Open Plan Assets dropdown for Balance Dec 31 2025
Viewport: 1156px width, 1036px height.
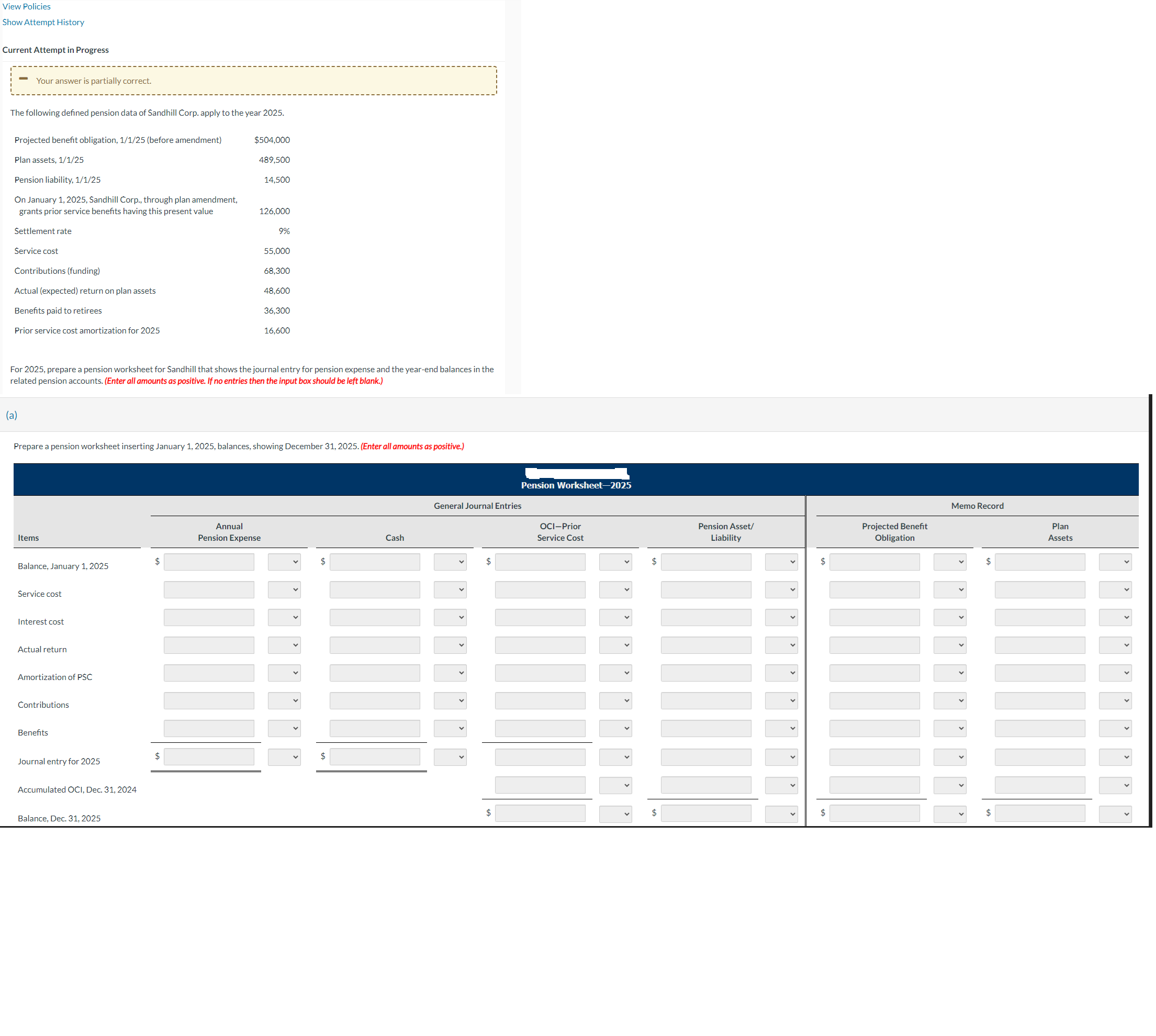pos(1115,813)
